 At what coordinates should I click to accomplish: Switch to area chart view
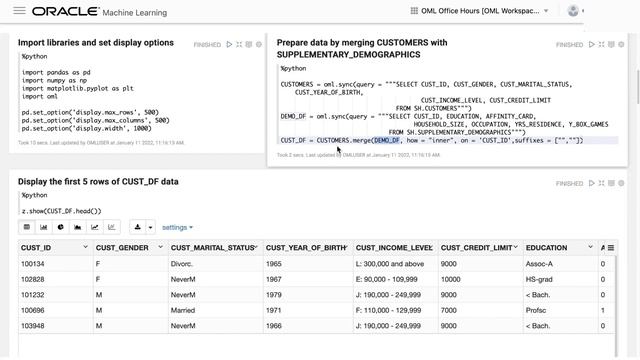(78, 227)
